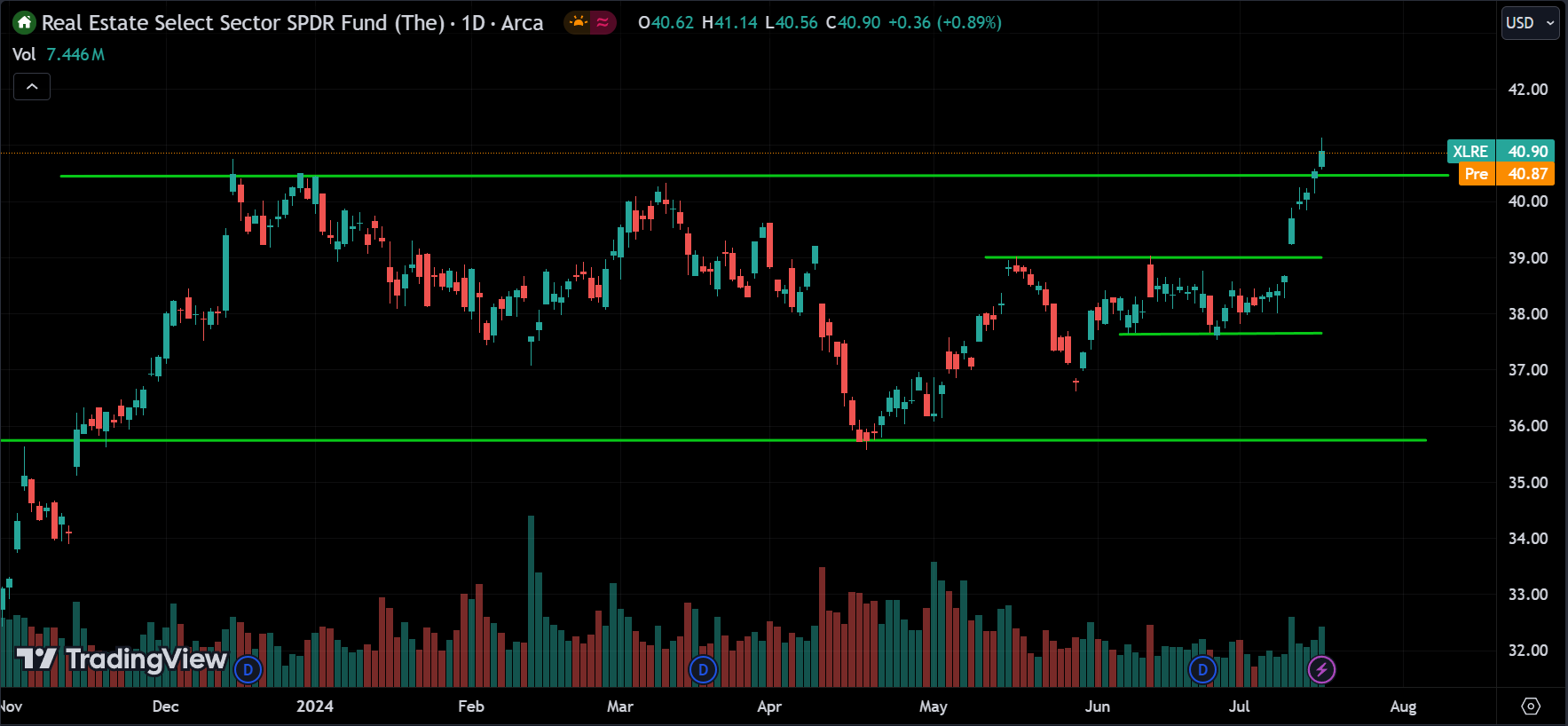Click the 2024 time axis label
This screenshot has height=726, width=1568.
(x=315, y=706)
